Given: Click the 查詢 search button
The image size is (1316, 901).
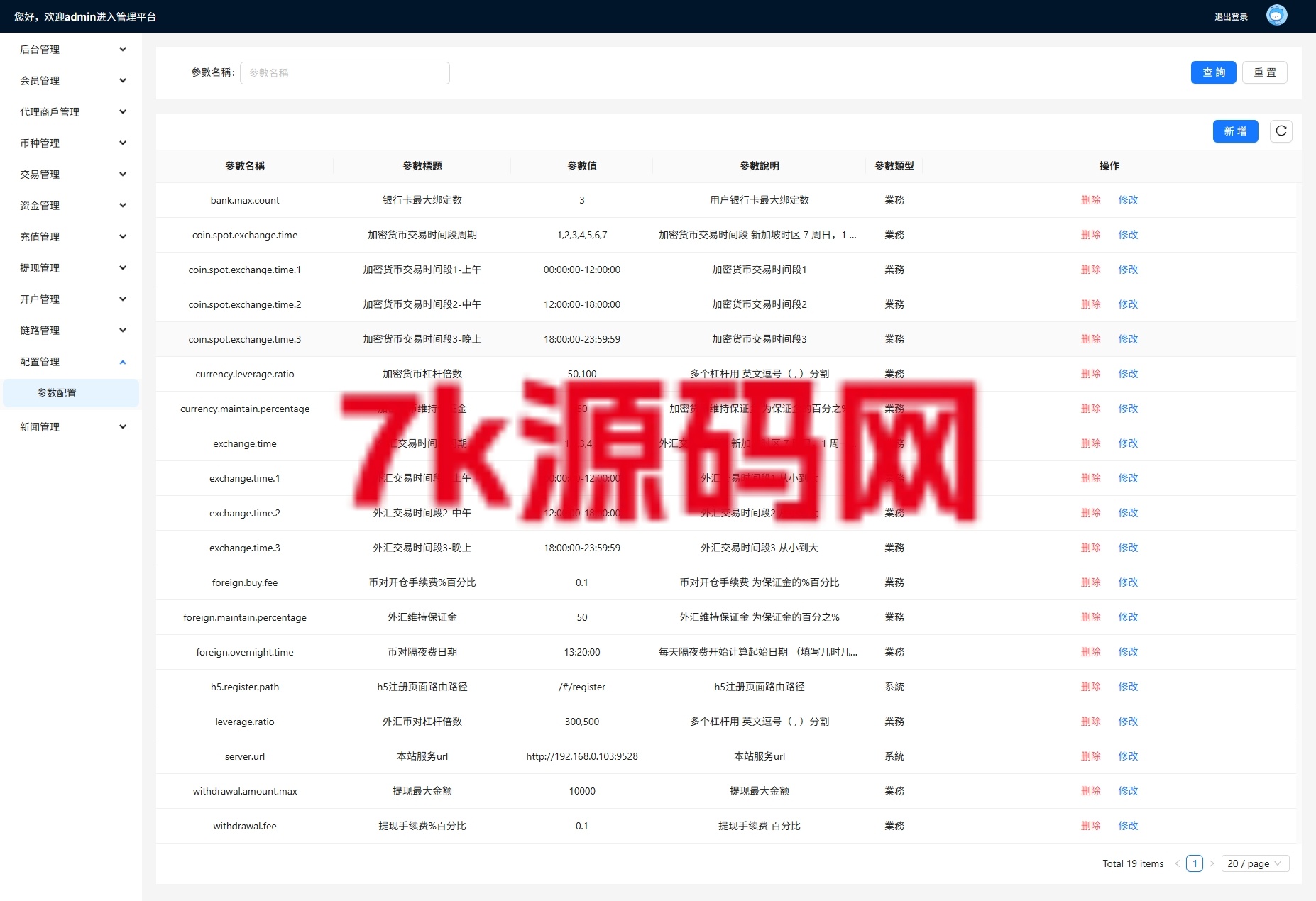Looking at the screenshot, I should pyautogui.click(x=1213, y=72).
